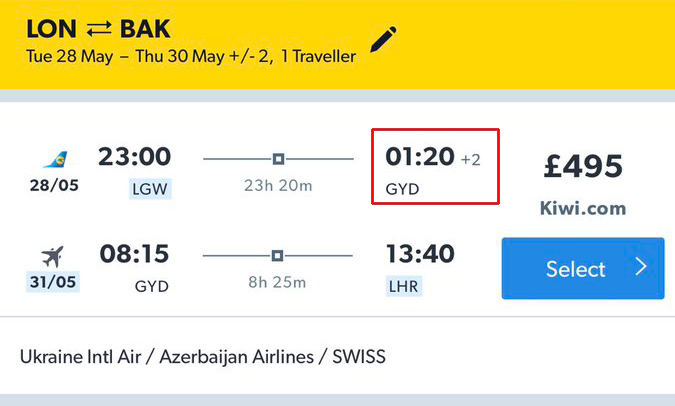This screenshot has height=406, width=675.
Task: Click the £495 price
Action: tap(583, 166)
